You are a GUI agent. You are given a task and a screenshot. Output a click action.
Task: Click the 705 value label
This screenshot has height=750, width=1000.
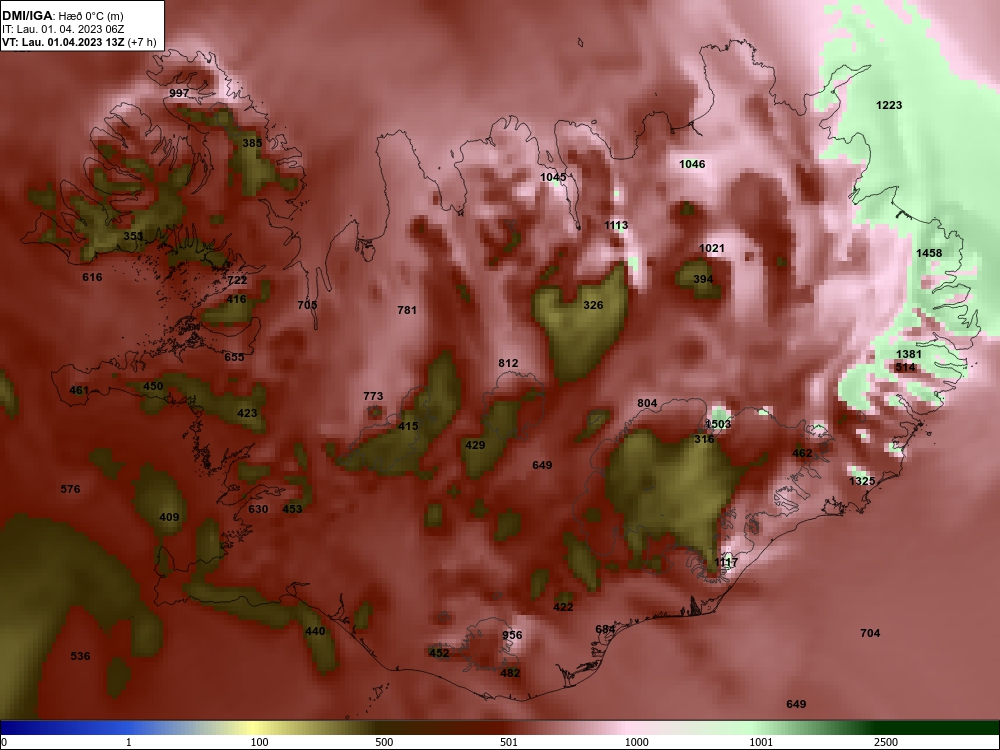[307, 305]
